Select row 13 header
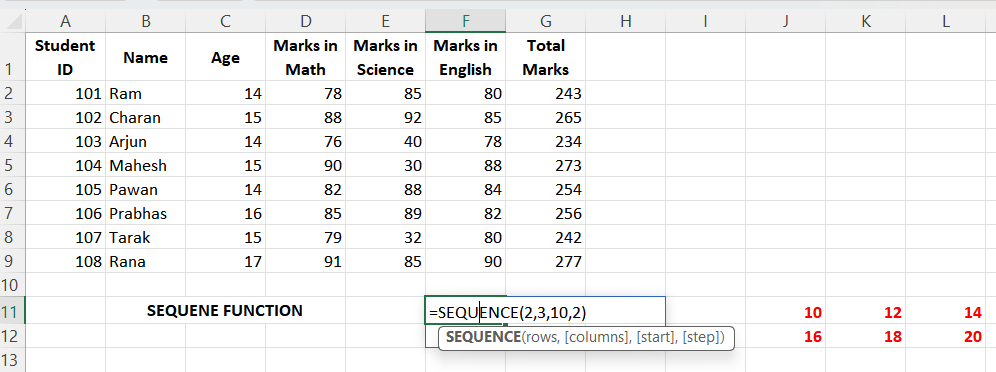996x372 pixels. point(13,360)
